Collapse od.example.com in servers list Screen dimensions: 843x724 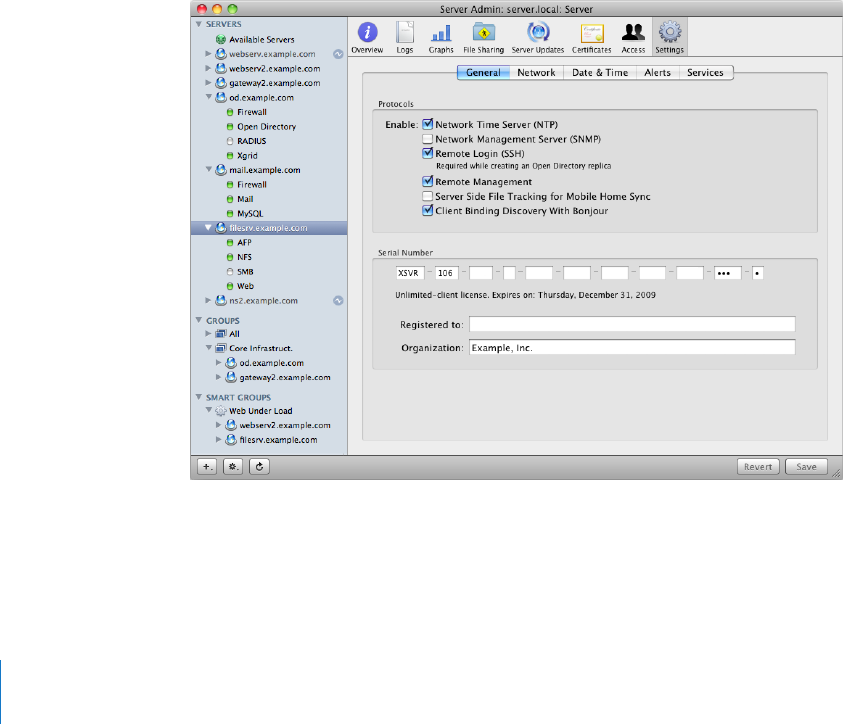pyautogui.click(x=209, y=97)
